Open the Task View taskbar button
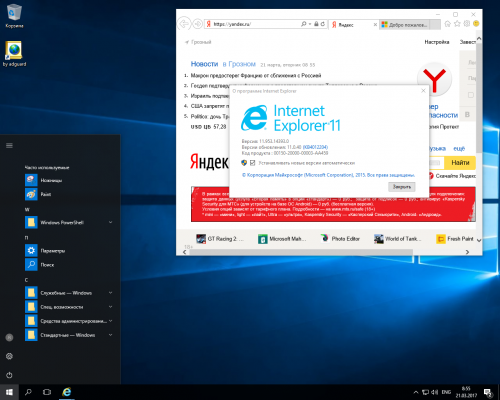 pos(47,392)
